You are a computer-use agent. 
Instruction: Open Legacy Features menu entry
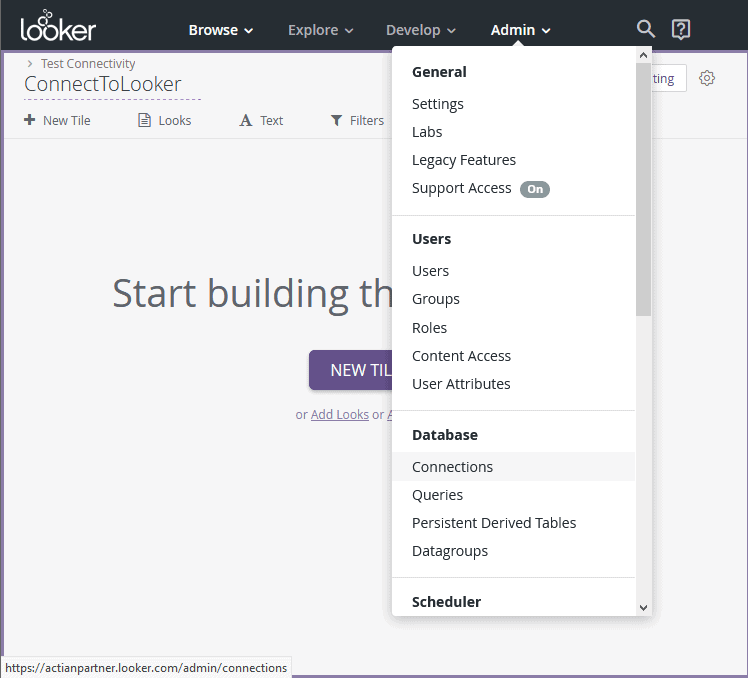coord(513,160)
